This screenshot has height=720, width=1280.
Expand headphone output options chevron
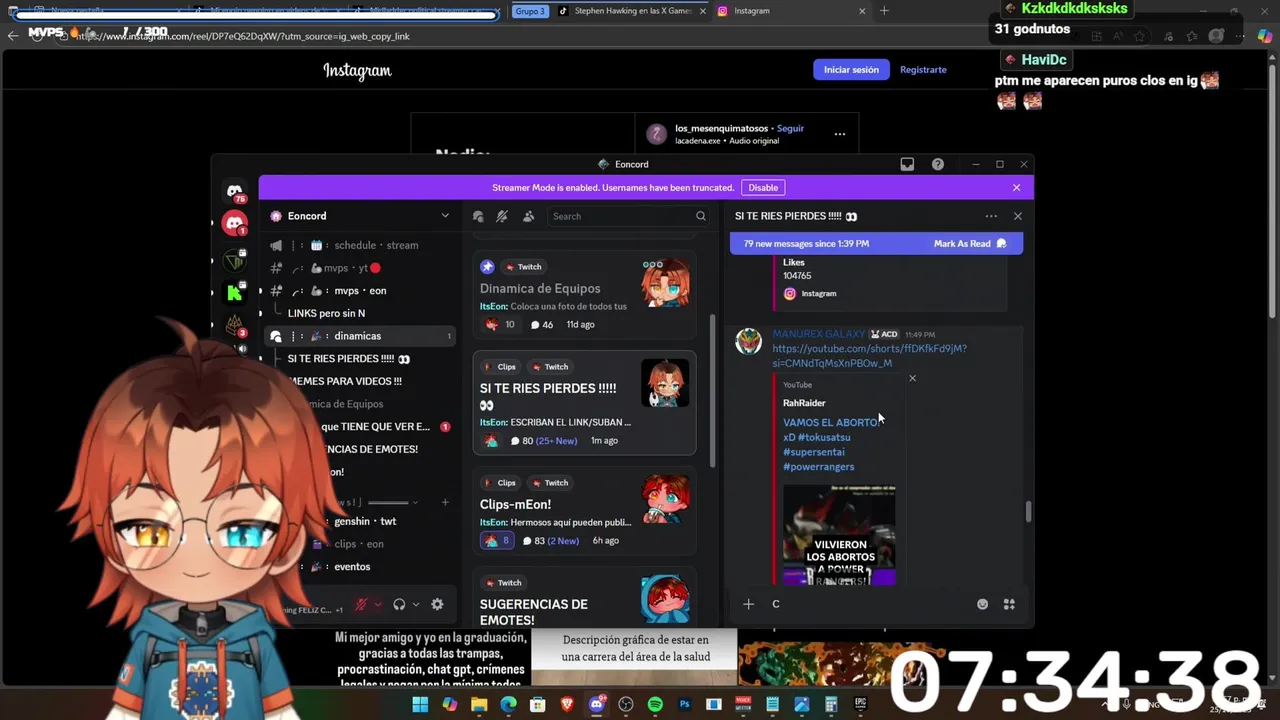pyautogui.click(x=415, y=604)
